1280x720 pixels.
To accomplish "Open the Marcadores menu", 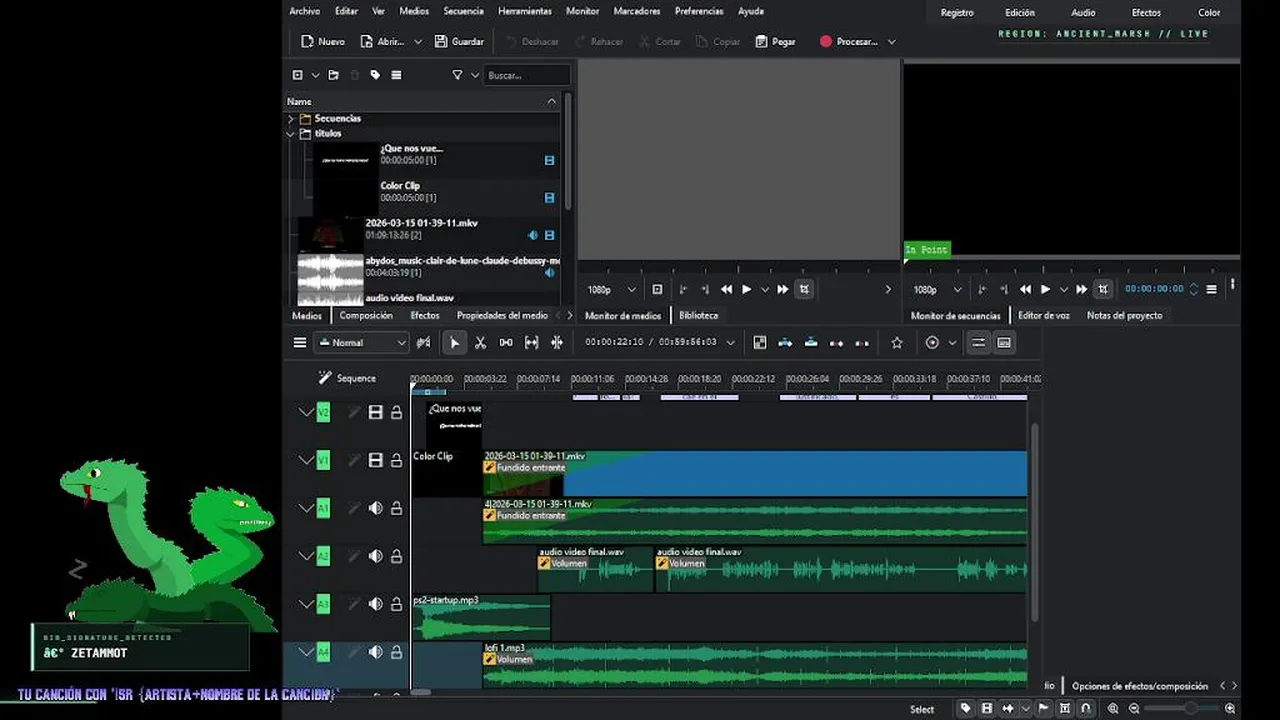I will pyautogui.click(x=637, y=11).
